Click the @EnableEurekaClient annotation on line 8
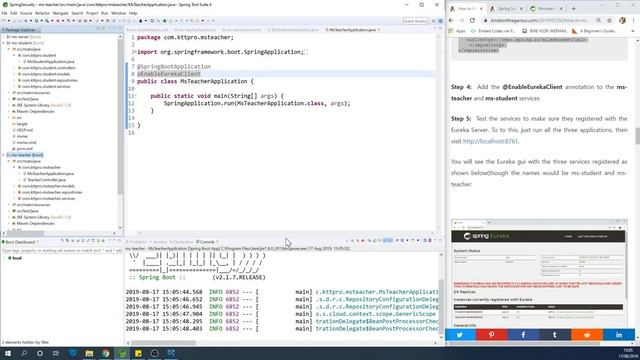 (169, 74)
